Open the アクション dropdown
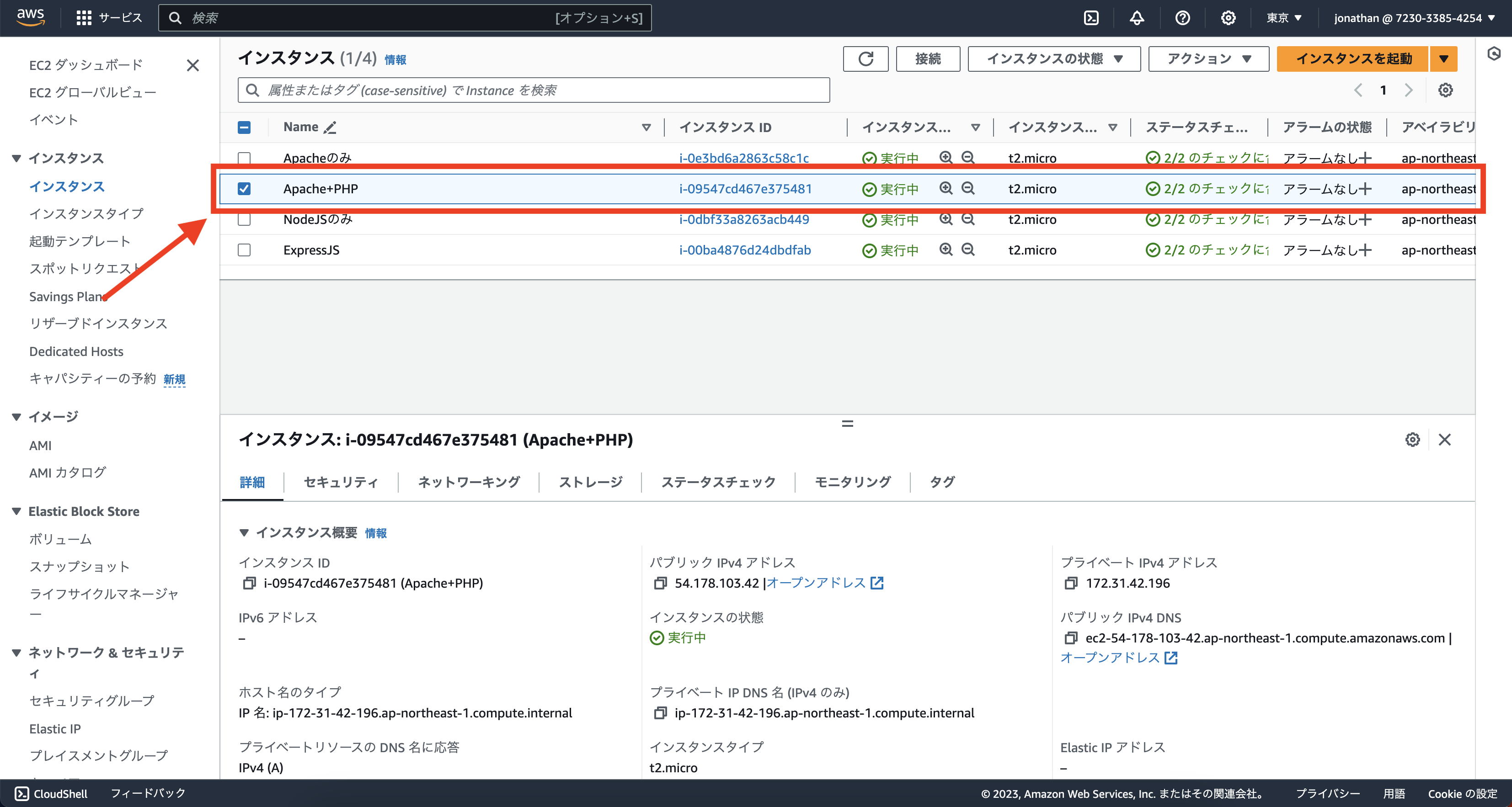The width and height of the screenshot is (1512, 807). pos(1208,58)
